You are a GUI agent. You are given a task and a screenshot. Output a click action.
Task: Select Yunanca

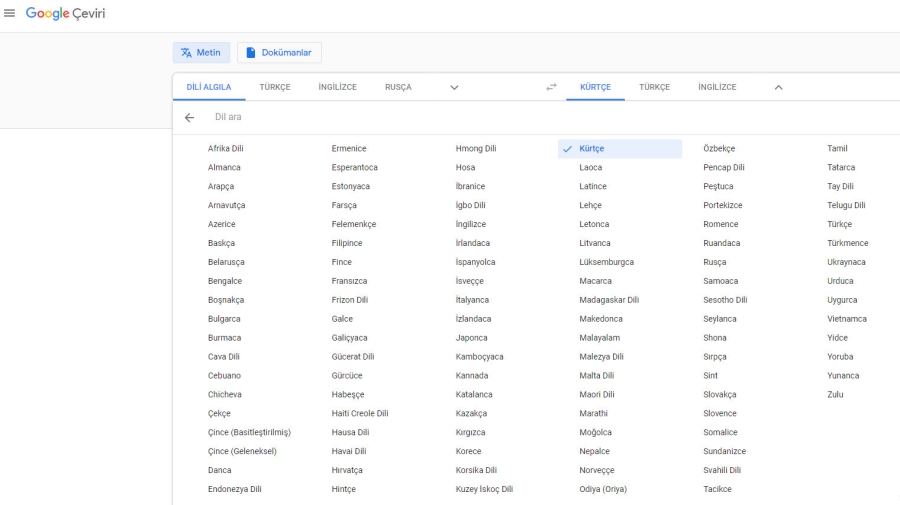(843, 376)
